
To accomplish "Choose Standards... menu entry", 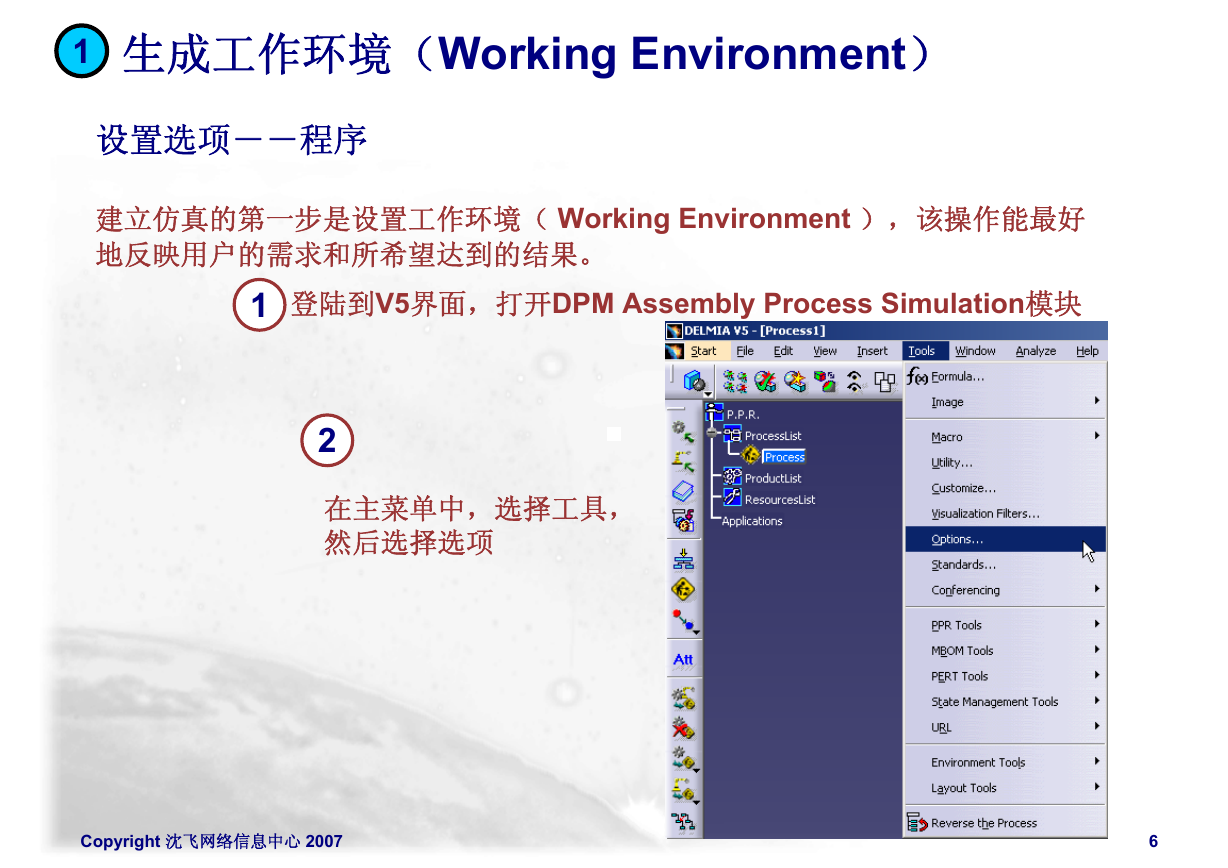I will pos(1005,564).
